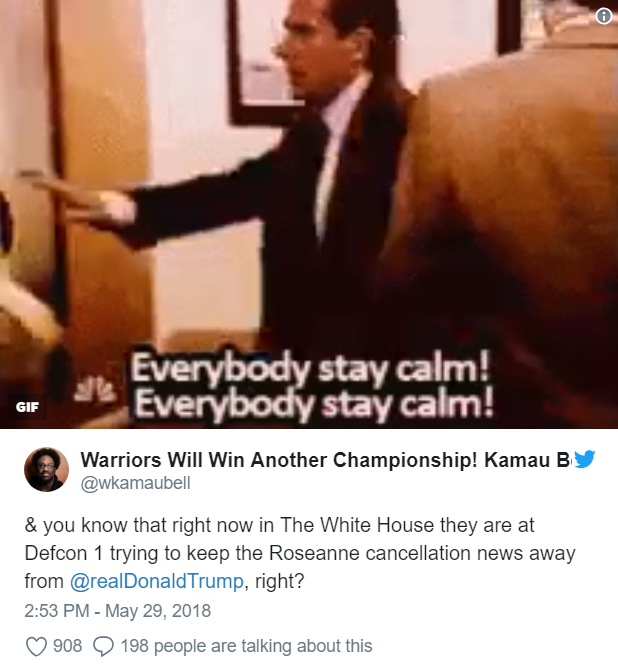Viewport: 618px width, 667px height.
Task: Click the 908 likes count
Action: 67,646
